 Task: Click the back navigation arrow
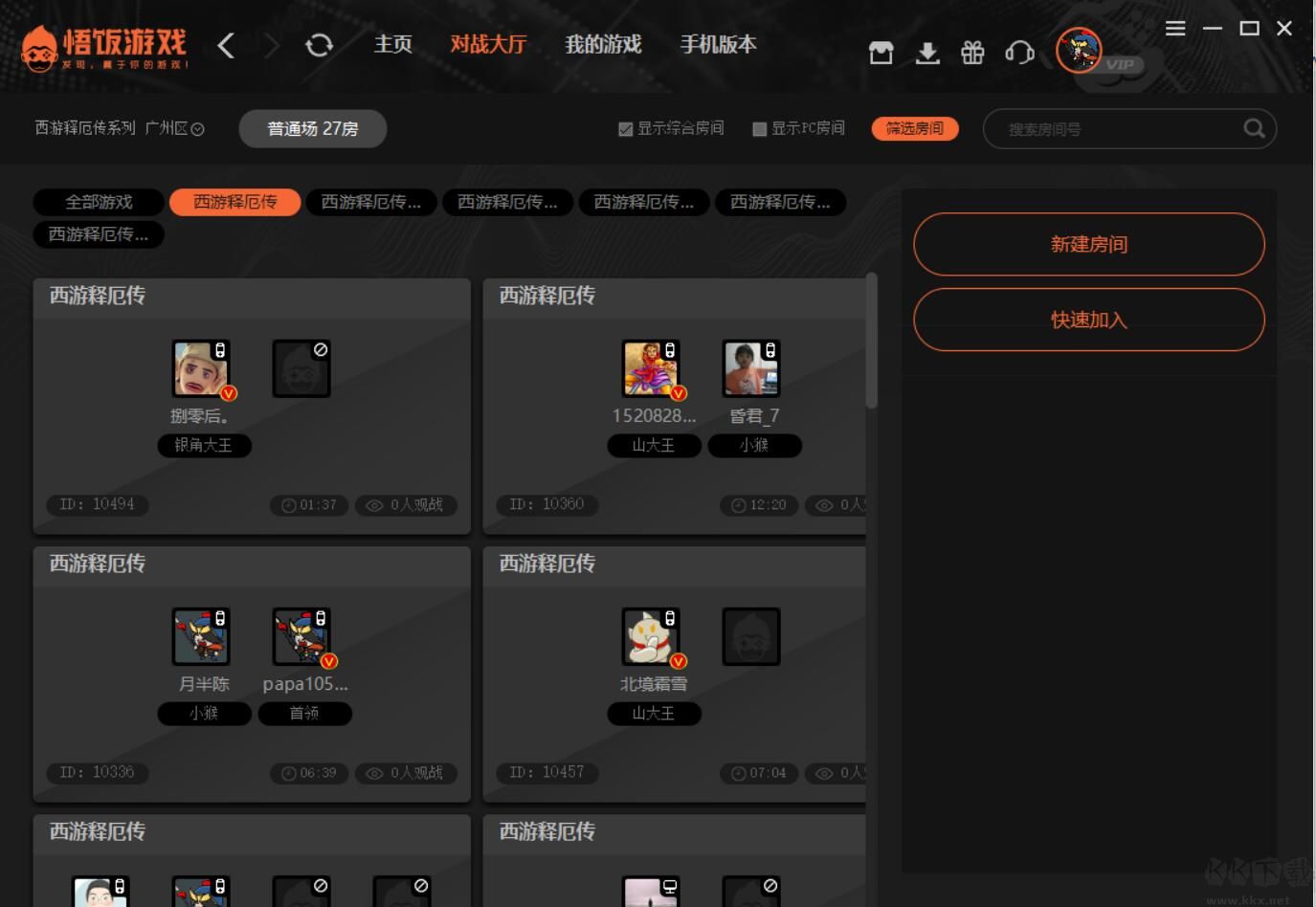click(x=227, y=44)
